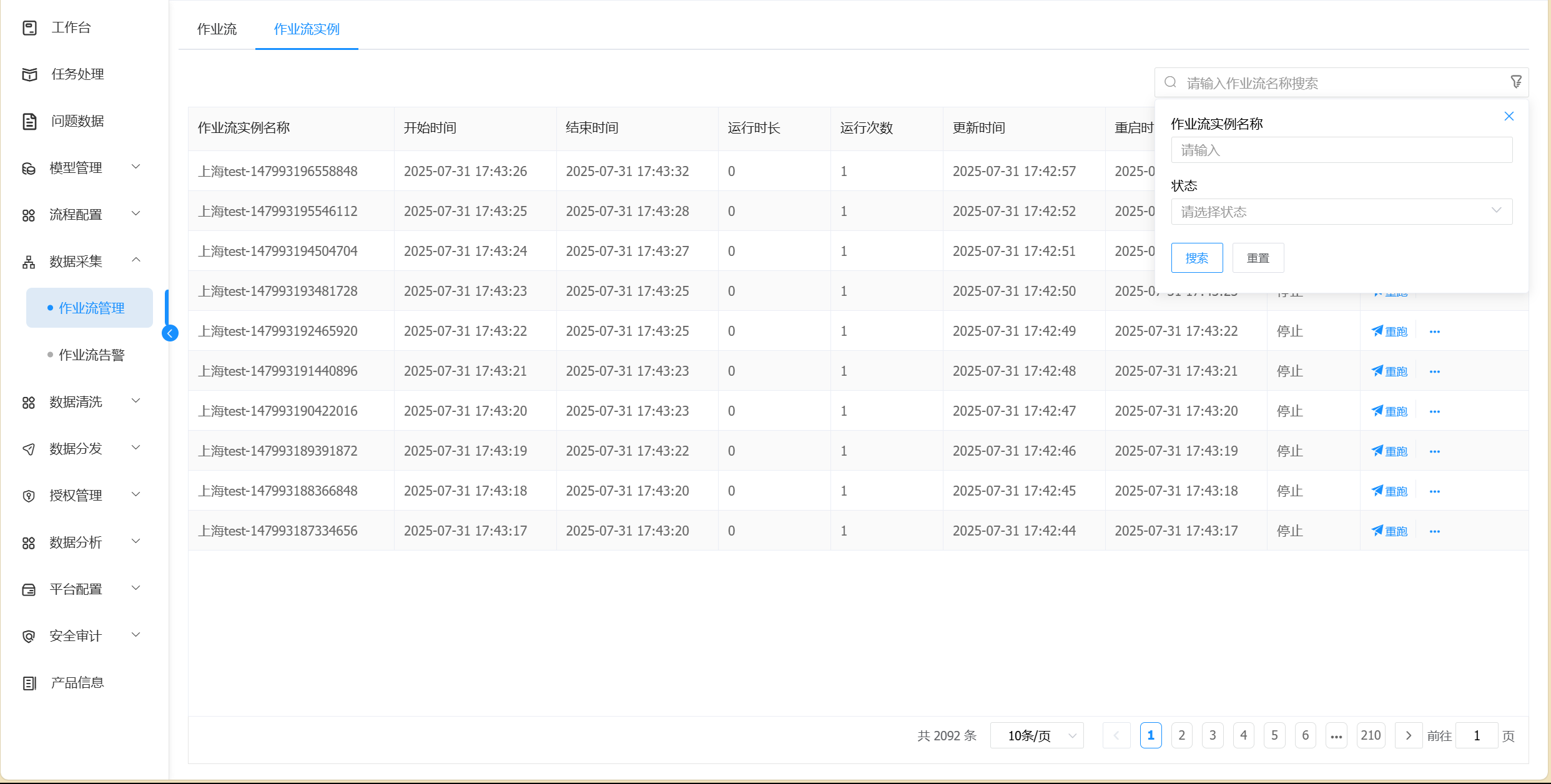Select 作业流告警 in the sidebar

coord(92,355)
